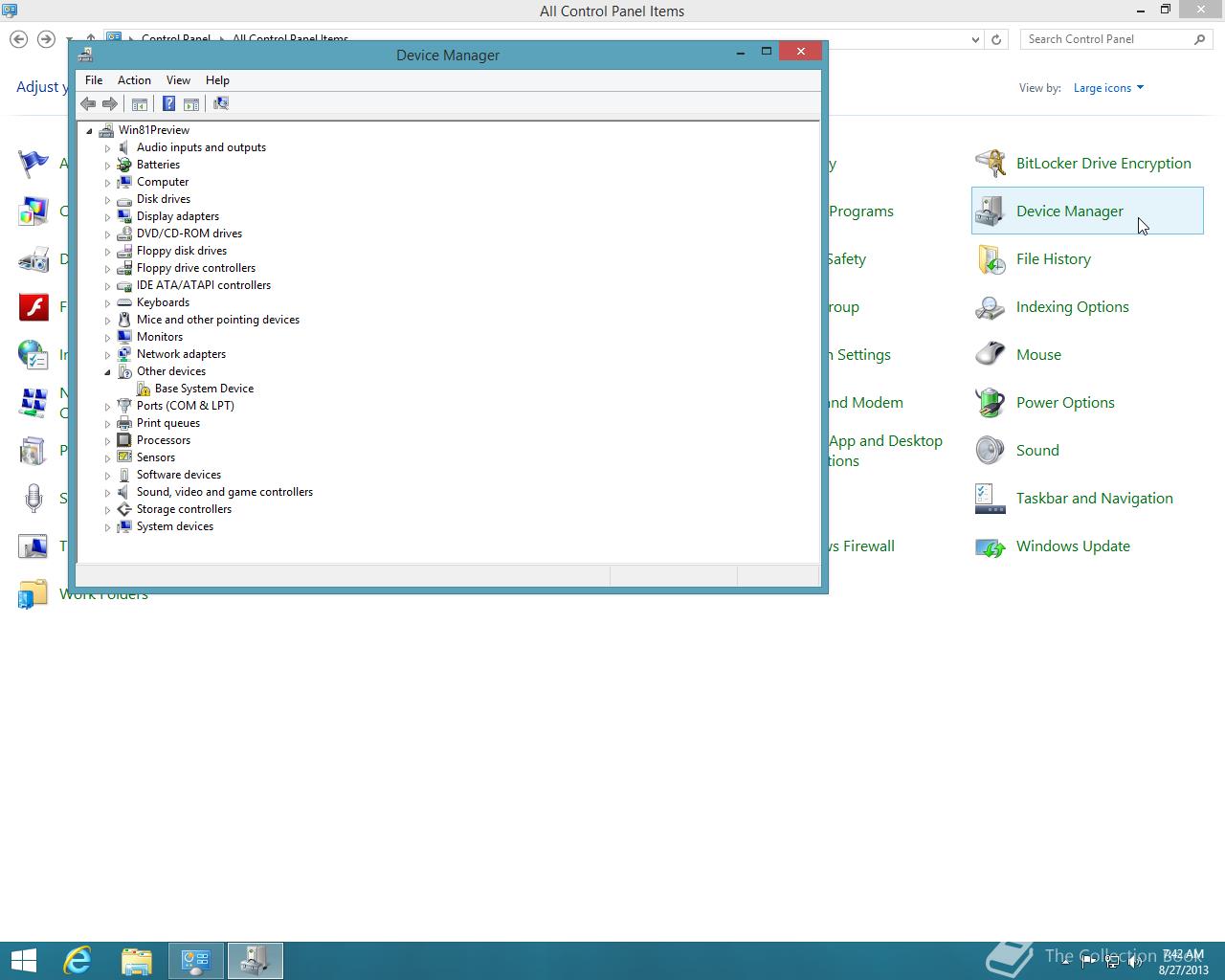Collapse Win81Preview root node
The width and height of the screenshot is (1225, 980).
tap(90, 130)
